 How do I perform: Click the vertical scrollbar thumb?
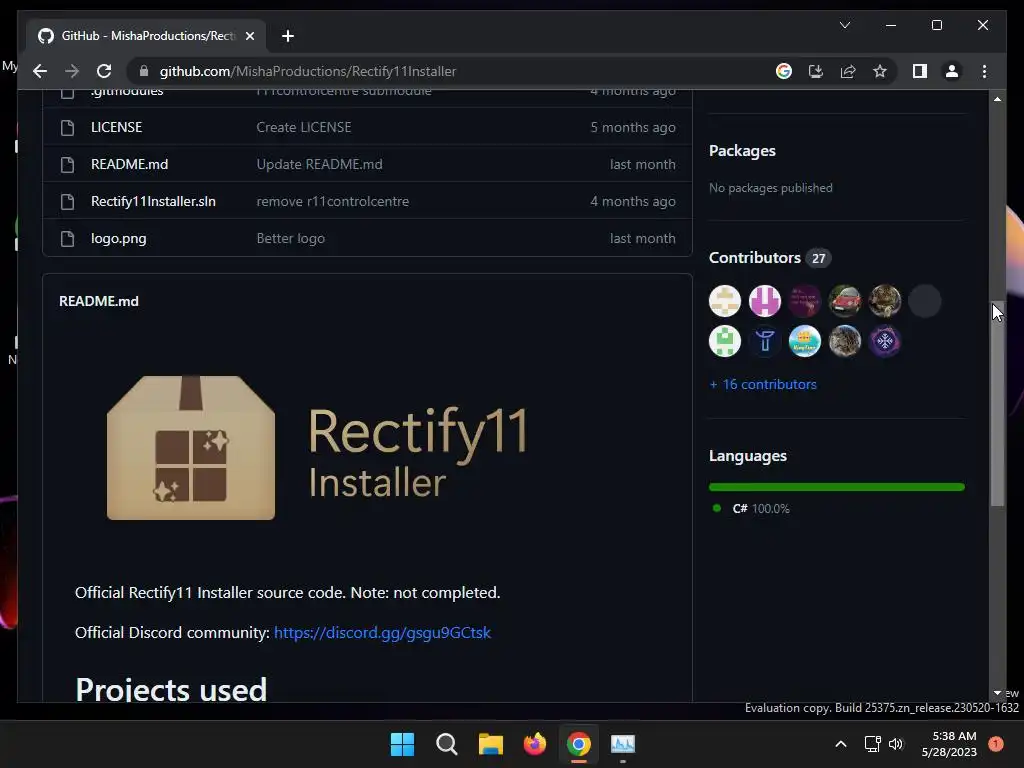coord(997,404)
